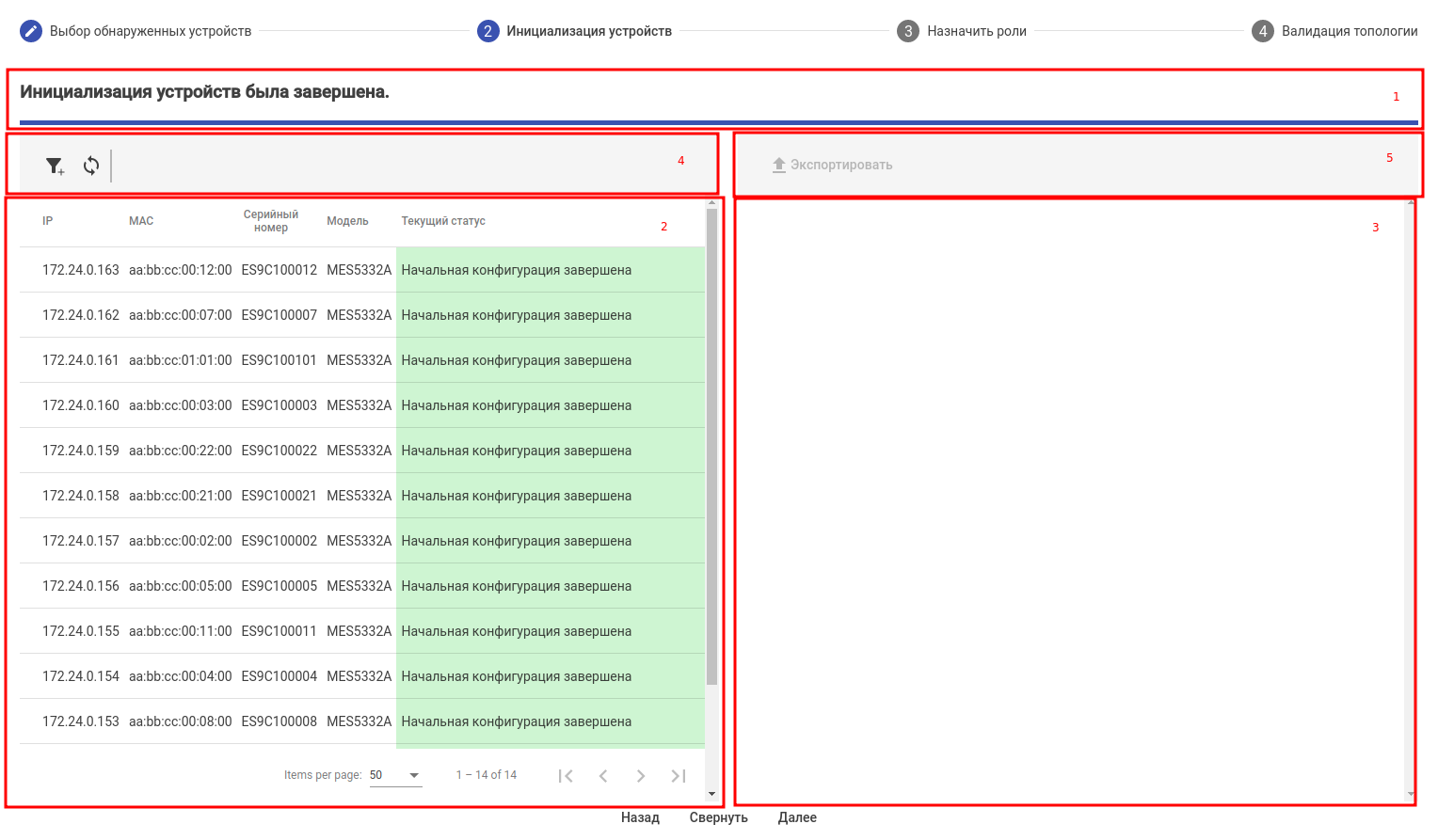This screenshot has width=1438, height=840.
Task: Click the Export upload icon
Action: coord(779,165)
